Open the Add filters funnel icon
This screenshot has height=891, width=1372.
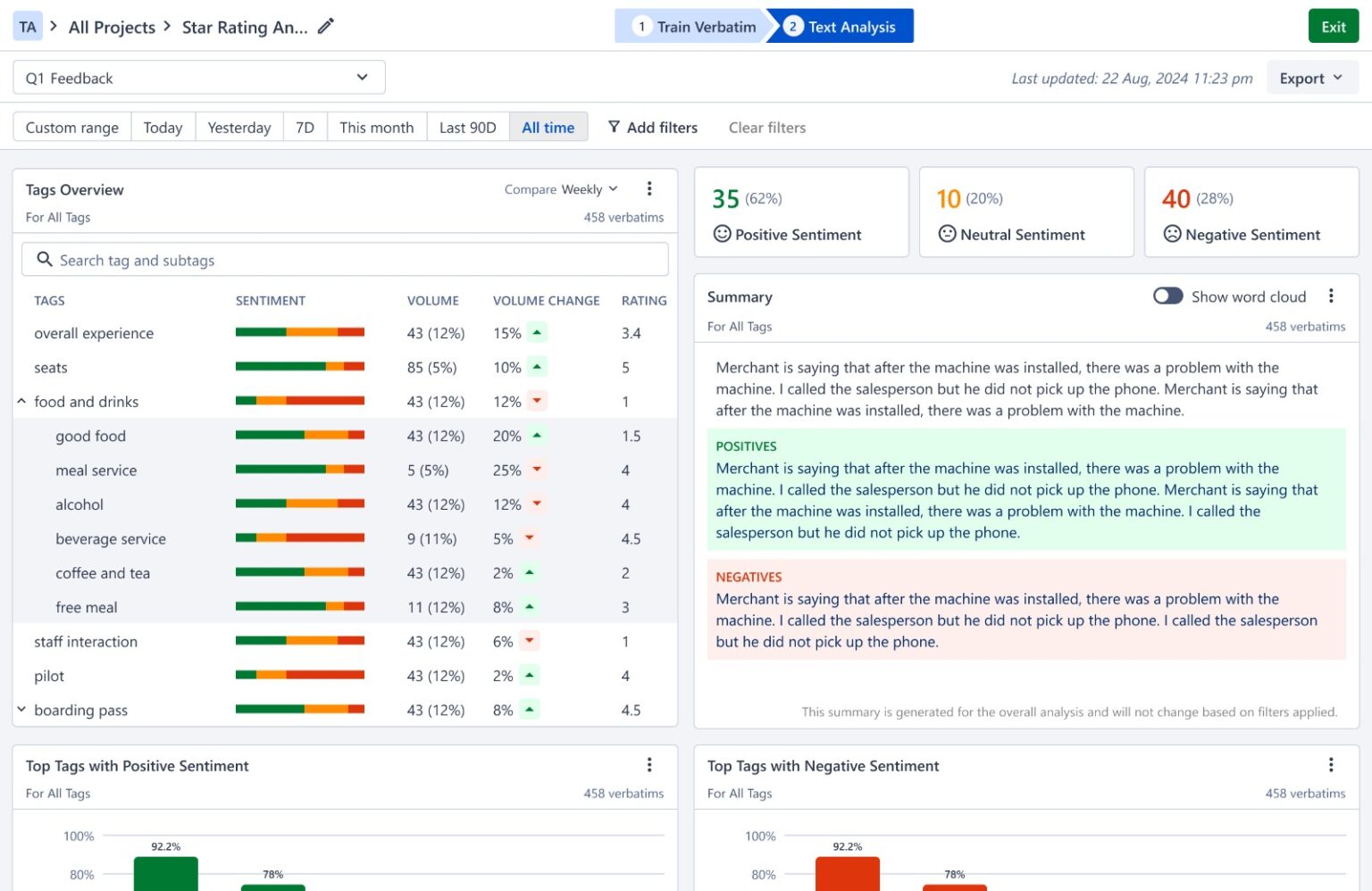pos(615,127)
